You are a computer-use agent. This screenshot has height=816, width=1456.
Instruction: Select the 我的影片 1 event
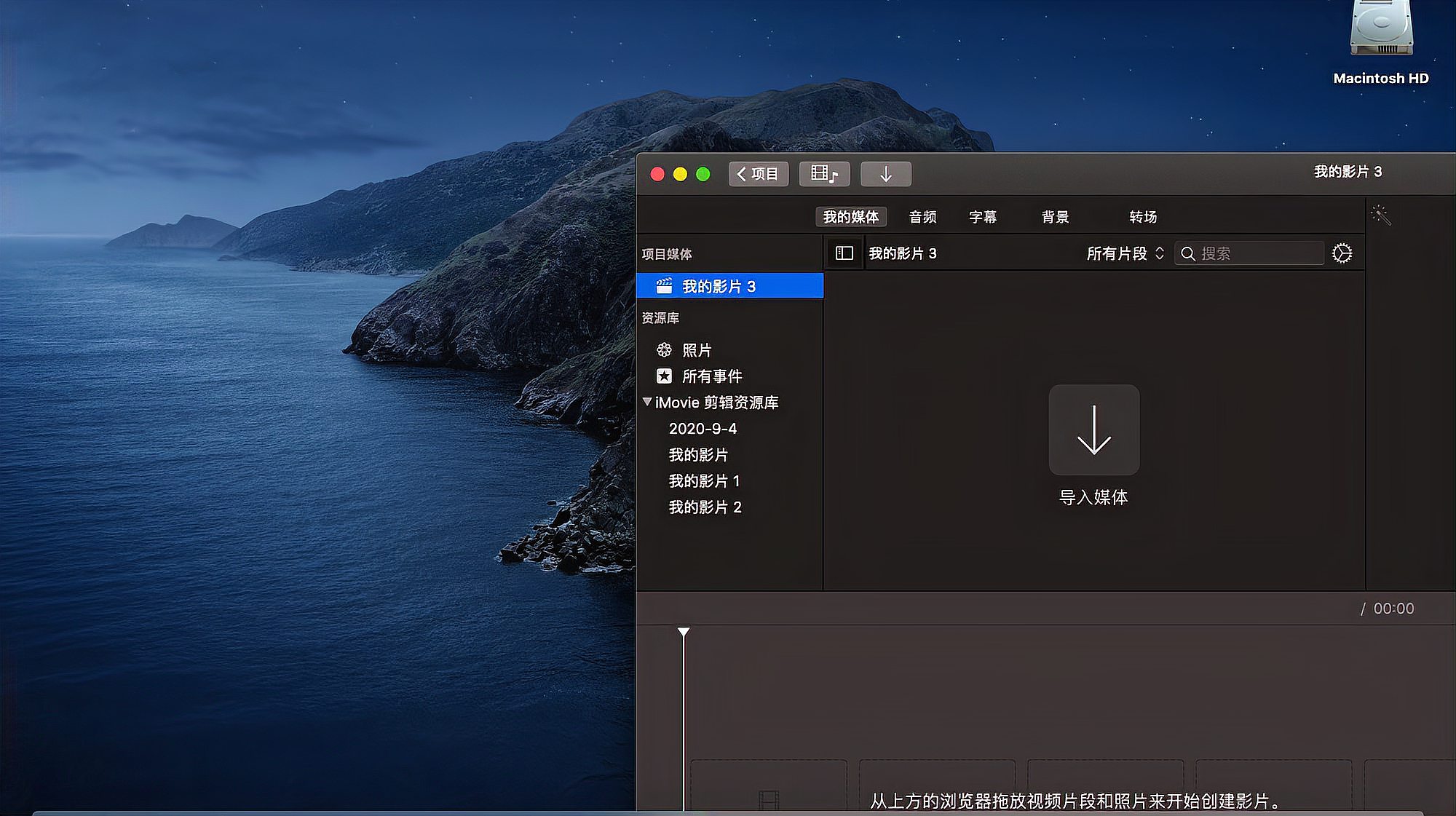click(704, 481)
